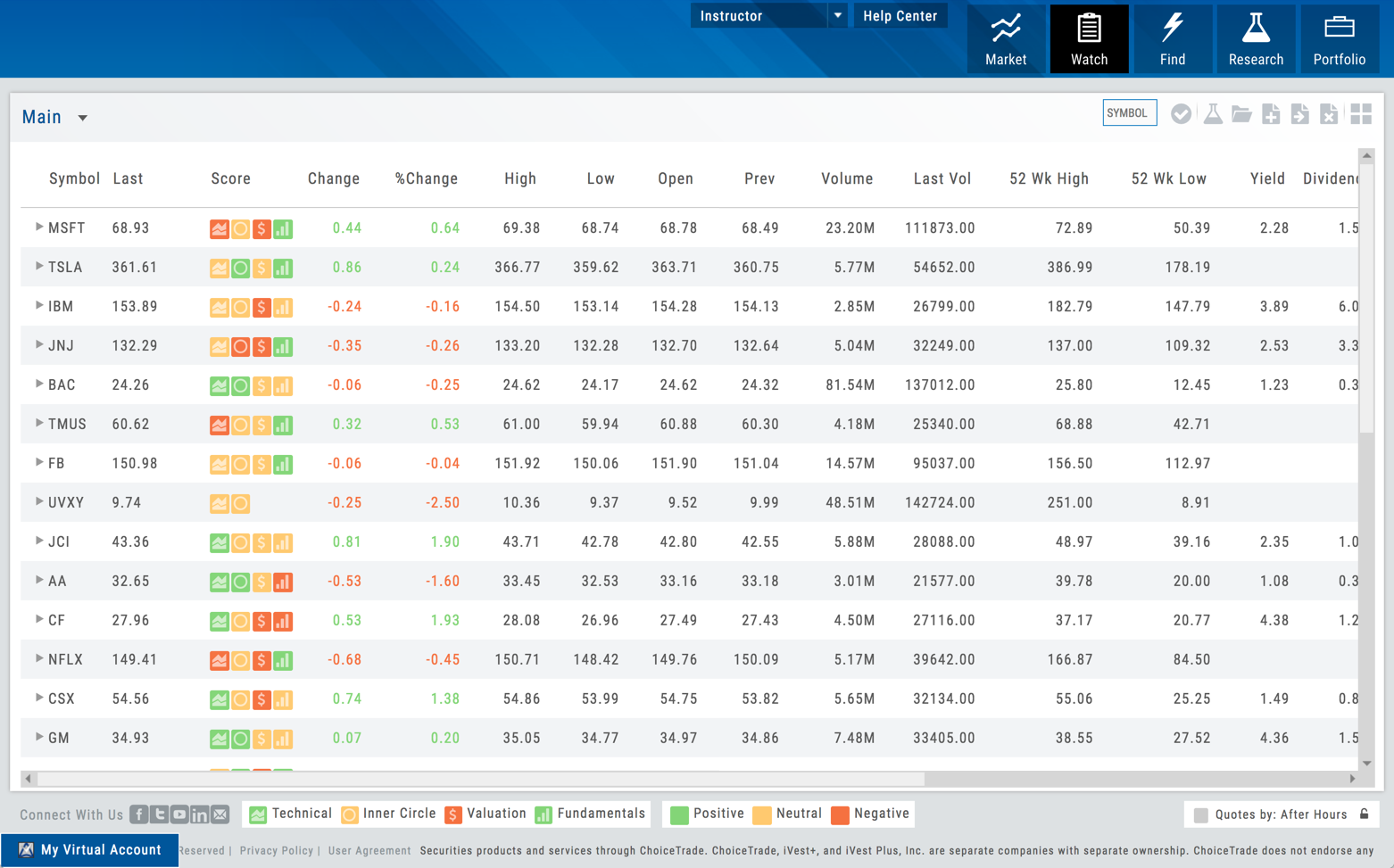
Task: Switch to the grid tile view icon
Action: click(x=1361, y=114)
